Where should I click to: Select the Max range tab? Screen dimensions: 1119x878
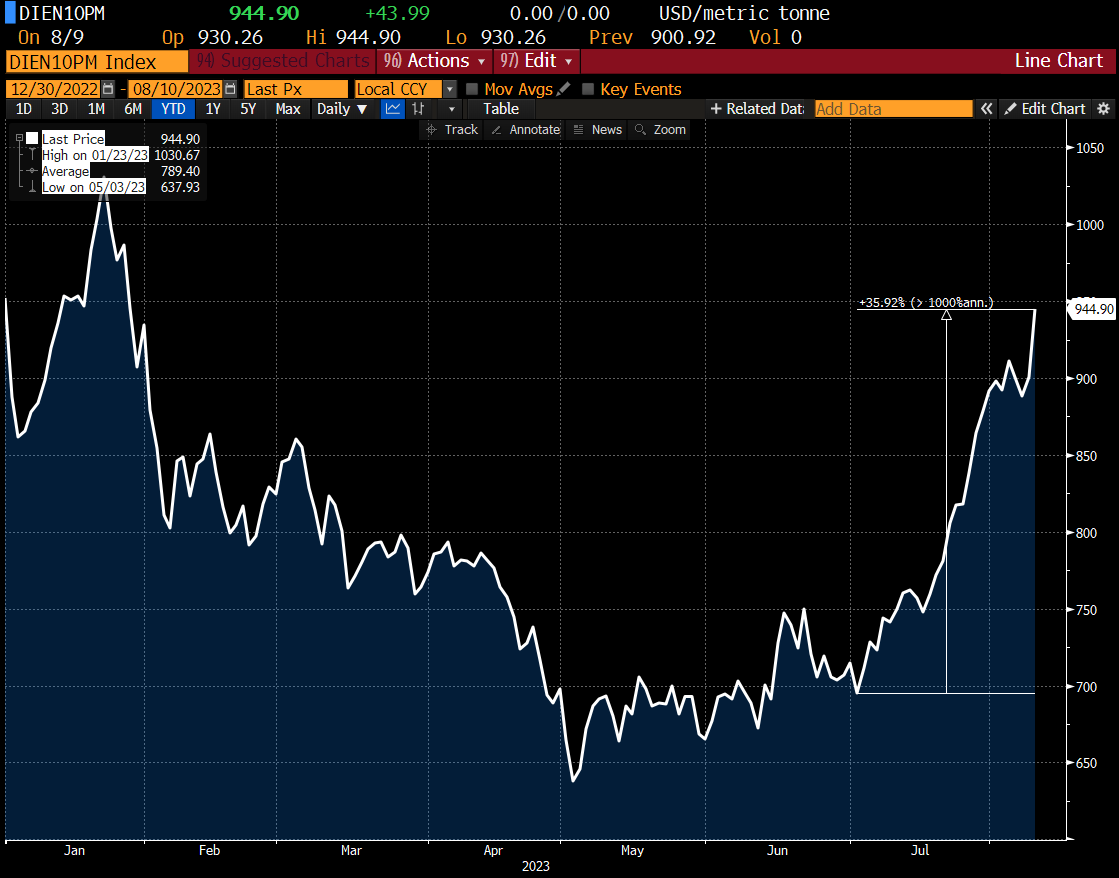[288, 109]
